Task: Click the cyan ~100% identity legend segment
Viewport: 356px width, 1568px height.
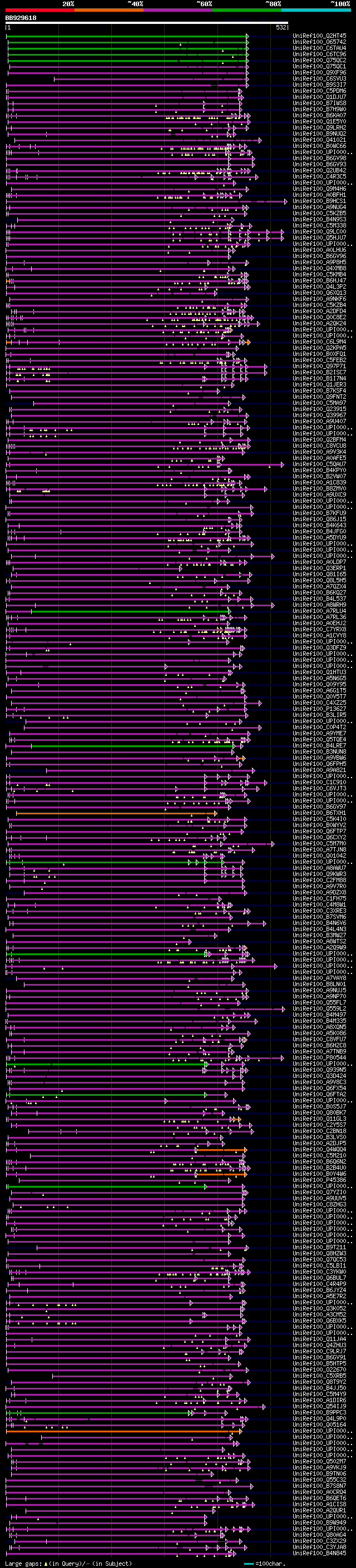Action: [316, 10]
